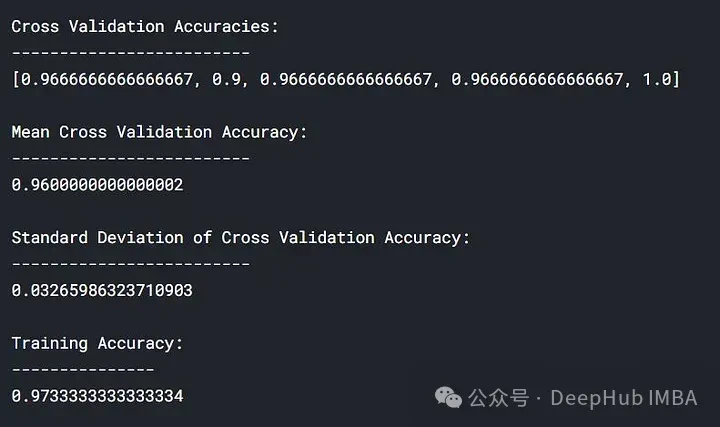Click the Standard Deviation heading line

(x=240, y=238)
